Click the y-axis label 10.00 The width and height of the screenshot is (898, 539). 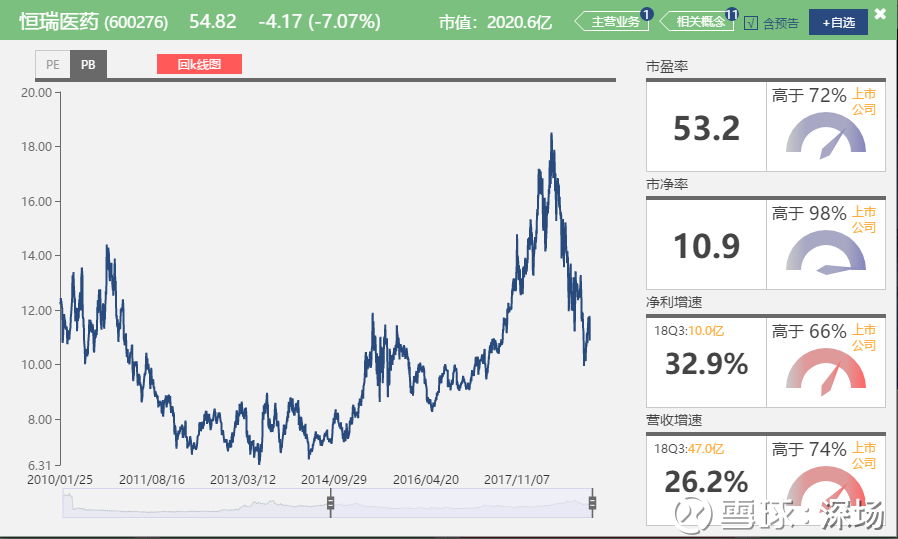click(x=37, y=365)
